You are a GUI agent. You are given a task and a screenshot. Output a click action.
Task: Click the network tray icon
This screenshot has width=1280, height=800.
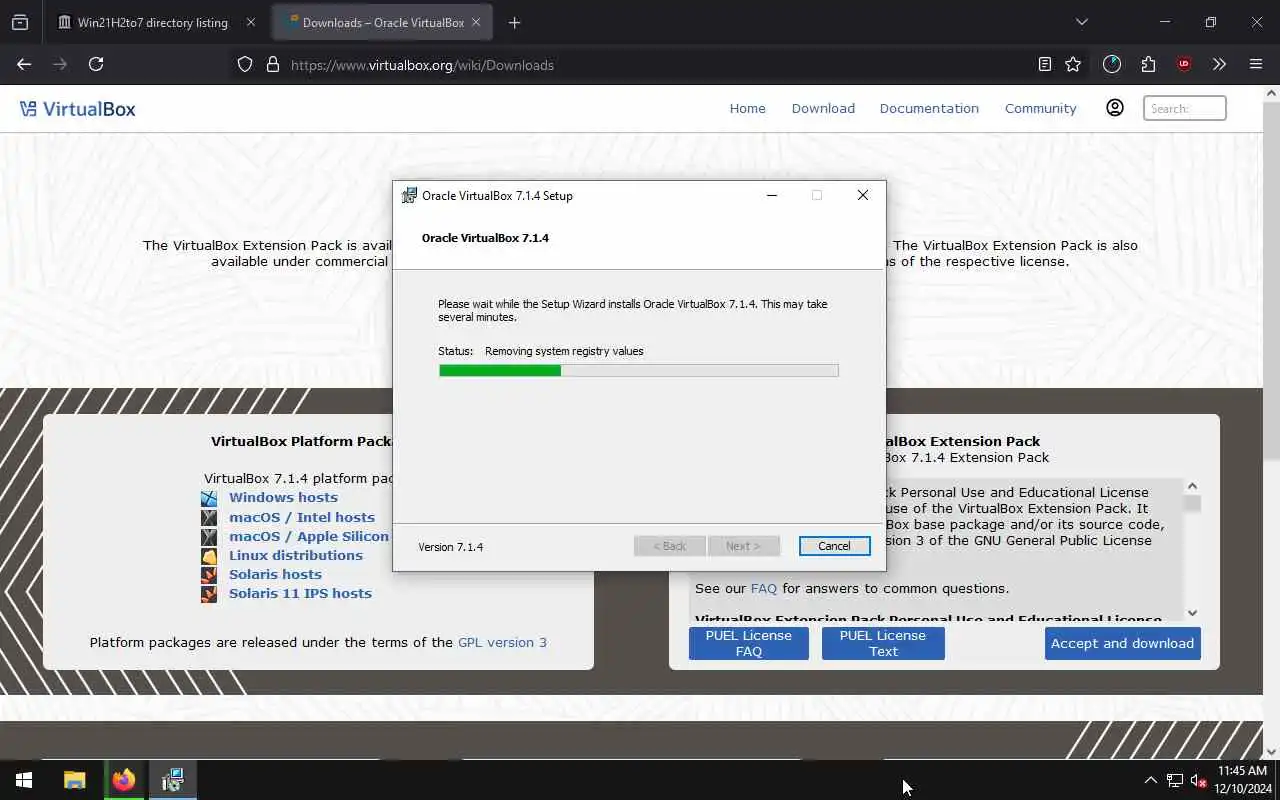tap(1174, 781)
